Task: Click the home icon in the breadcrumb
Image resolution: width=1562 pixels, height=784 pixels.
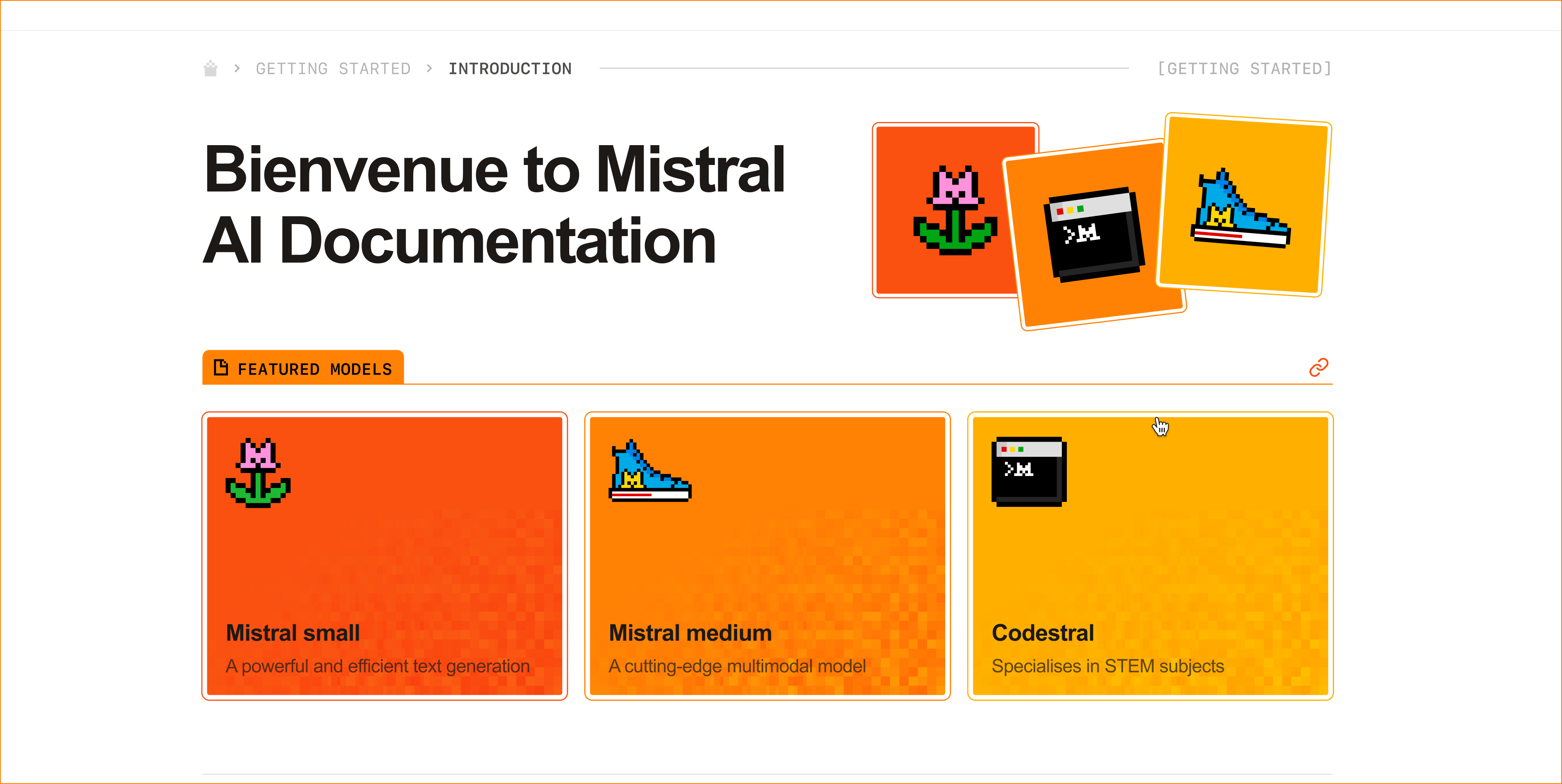Action: click(x=211, y=69)
